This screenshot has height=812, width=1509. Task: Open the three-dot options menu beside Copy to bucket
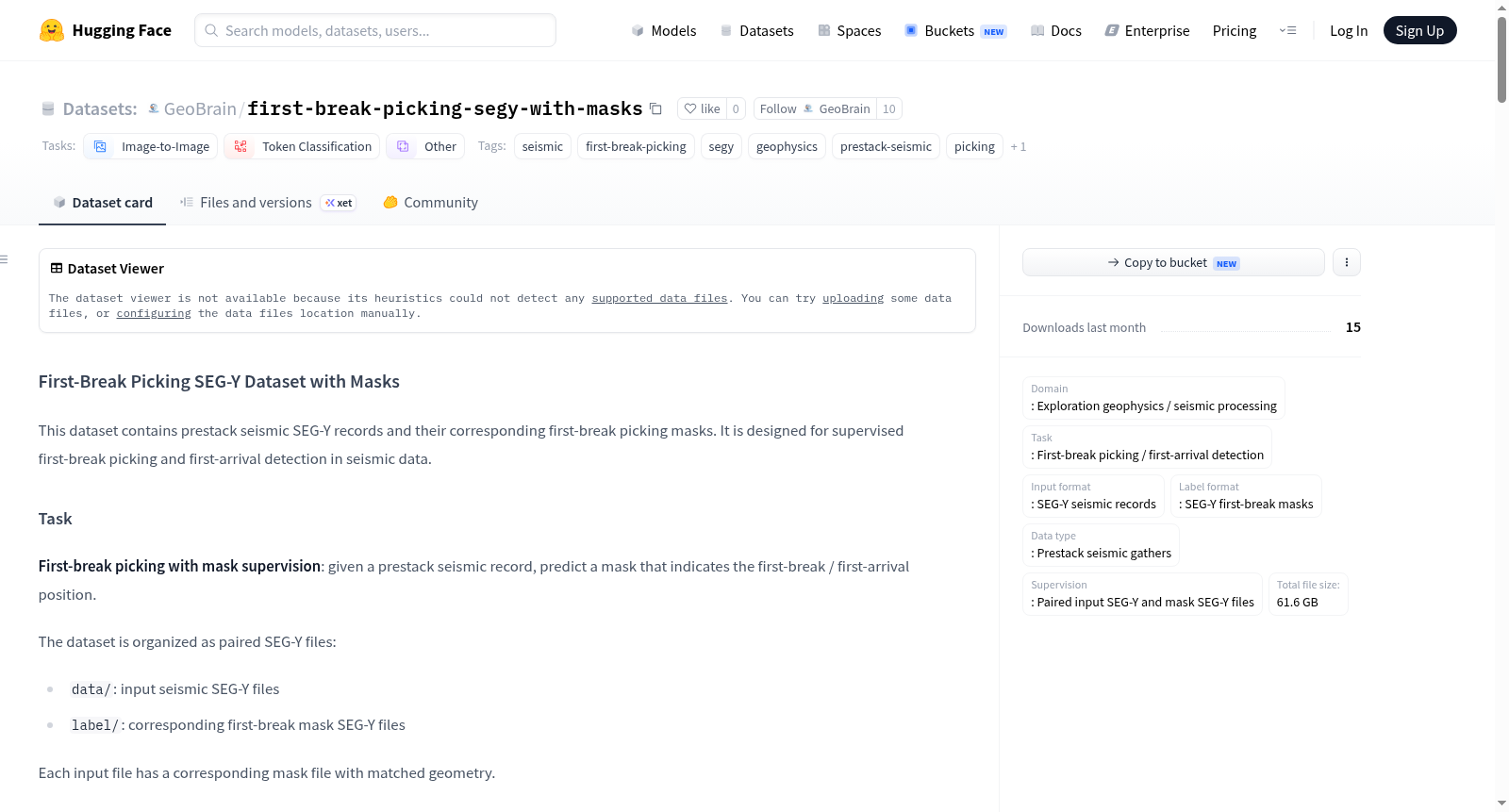1347,262
